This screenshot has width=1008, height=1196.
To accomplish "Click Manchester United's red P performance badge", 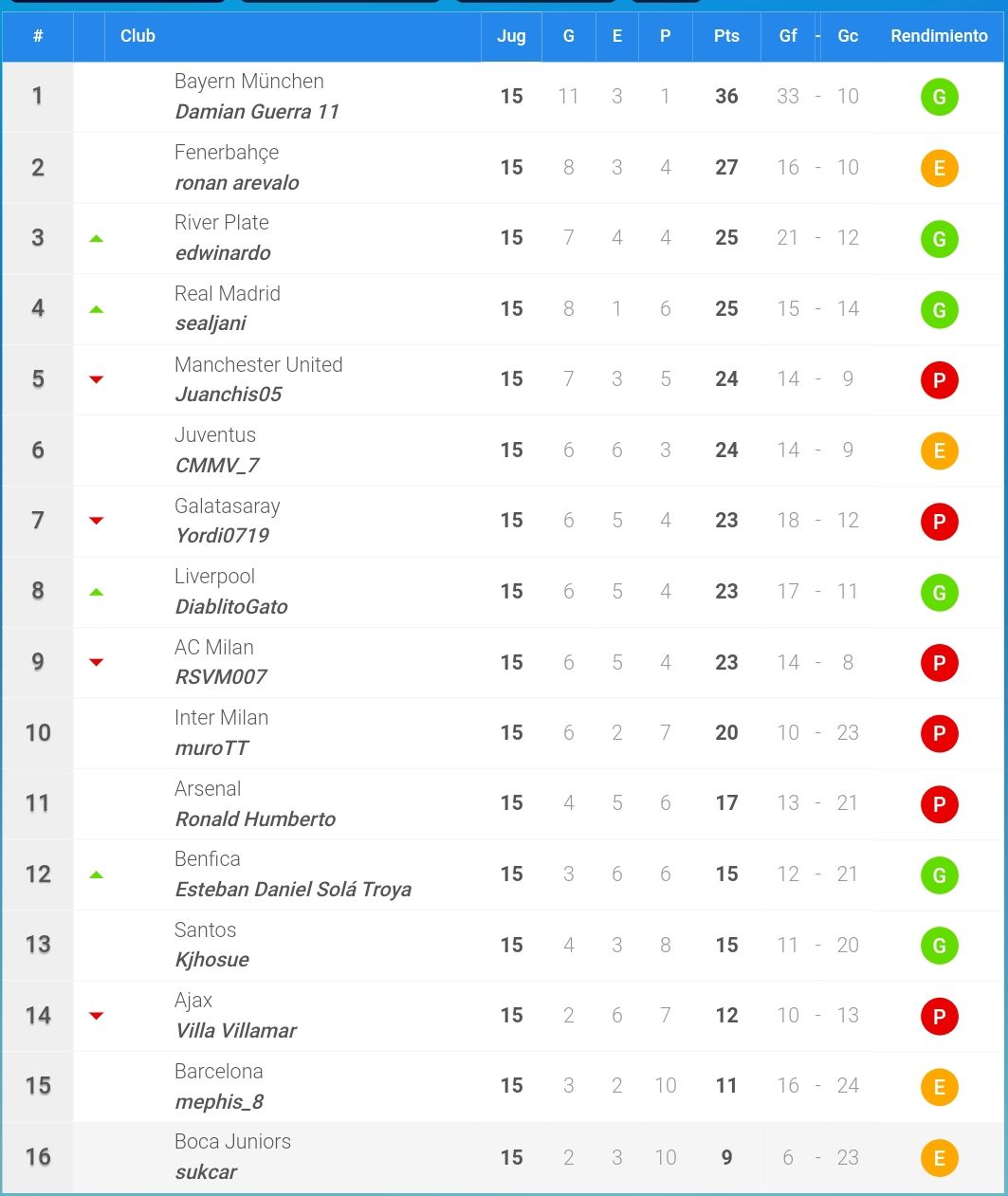I will [x=939, y=380].
